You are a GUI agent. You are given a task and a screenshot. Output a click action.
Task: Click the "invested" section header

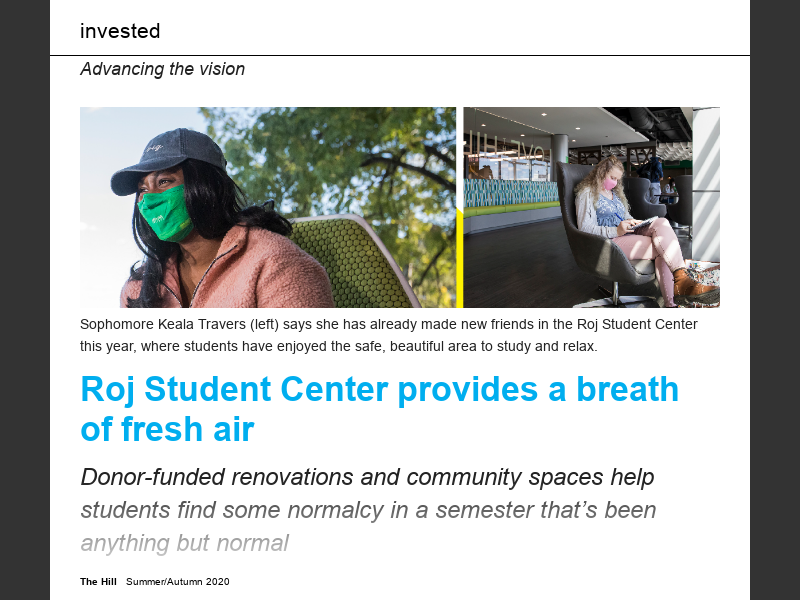[120, 31]
